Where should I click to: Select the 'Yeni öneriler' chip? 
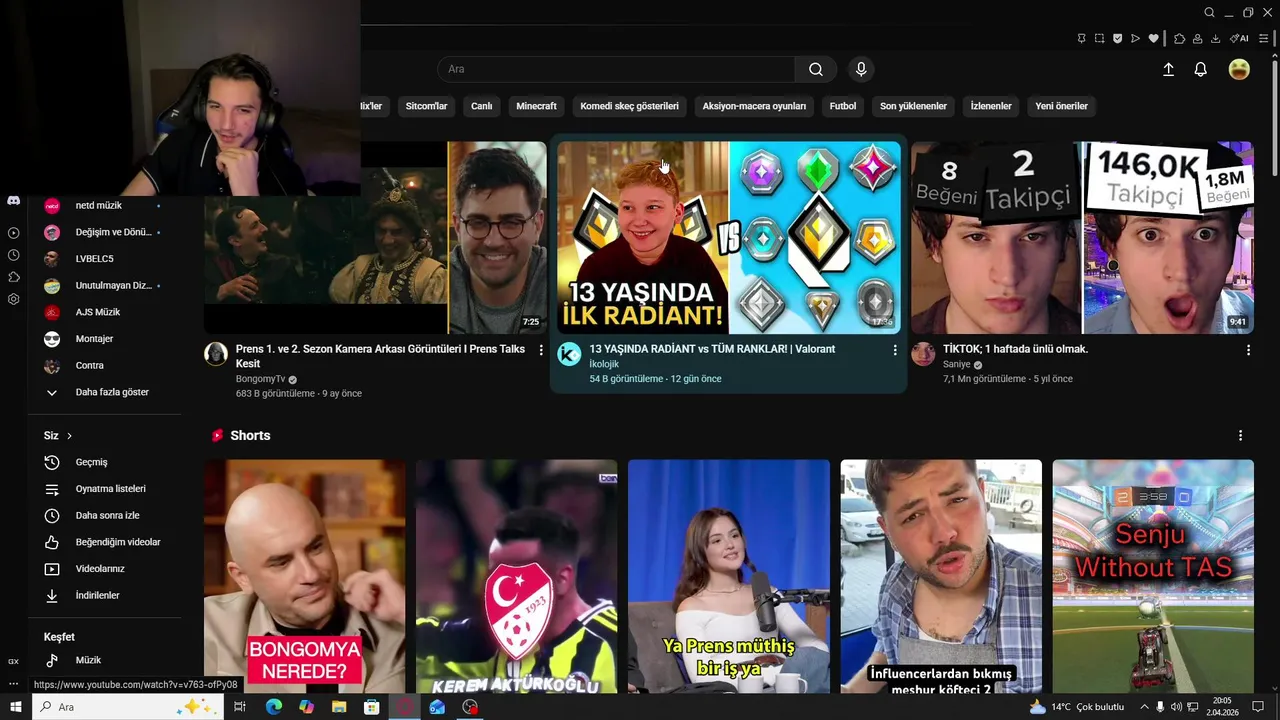tap(1061, 106)
